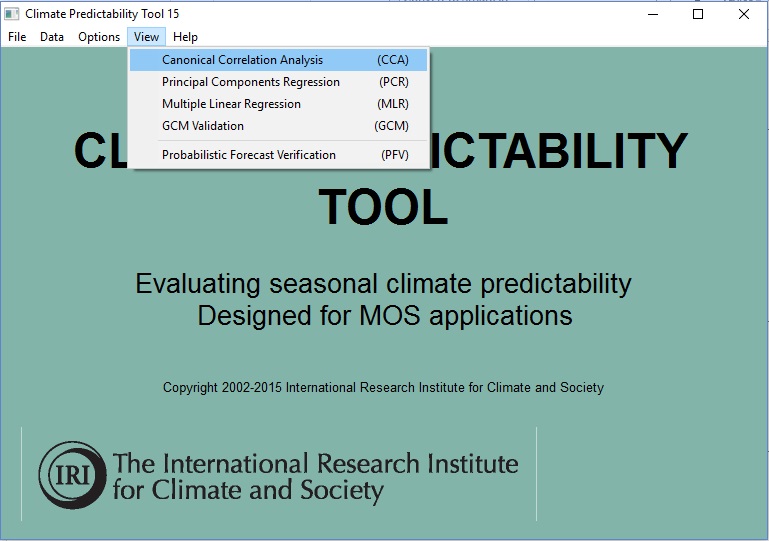Click the IRI circular logo
The height and width of the screenshot is (541, 769).
click(73, 475)
